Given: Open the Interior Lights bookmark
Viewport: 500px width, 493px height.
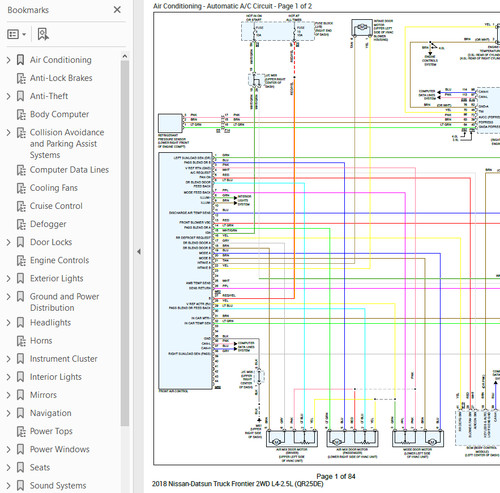Looking at the screenshot, I should (x=56, y=377).
